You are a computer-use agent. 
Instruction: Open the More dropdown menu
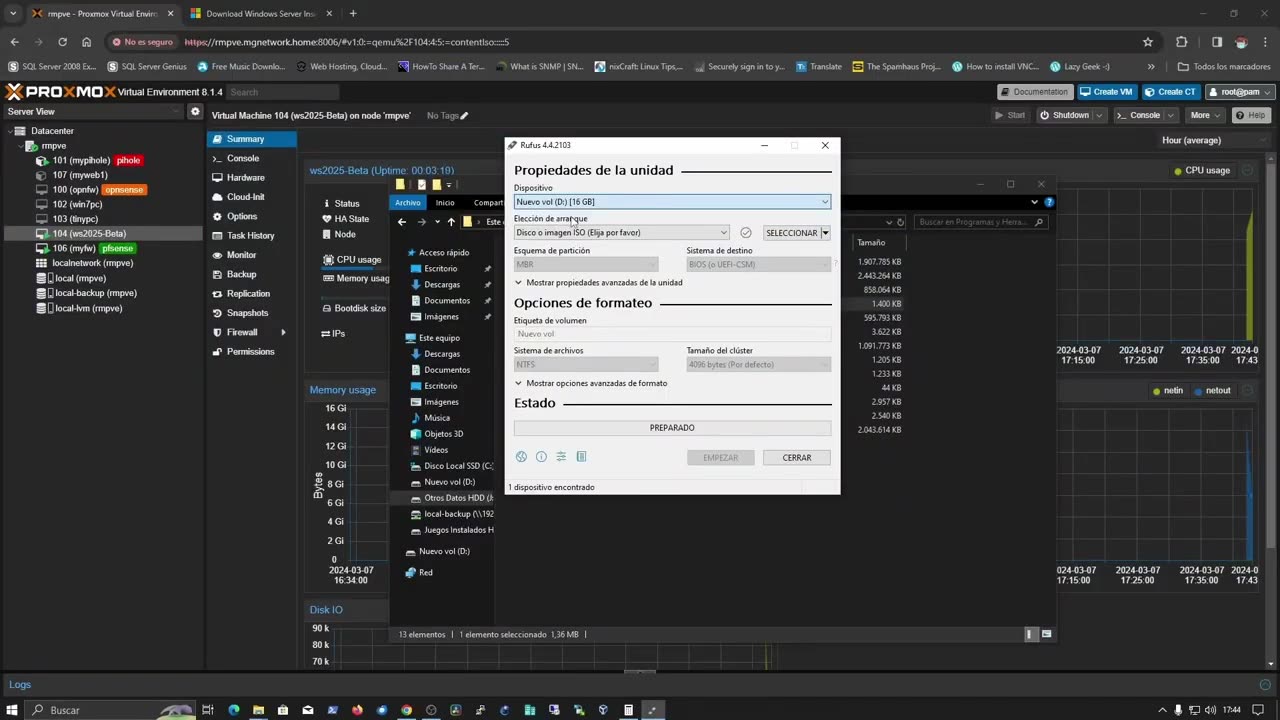[1206, 115]
